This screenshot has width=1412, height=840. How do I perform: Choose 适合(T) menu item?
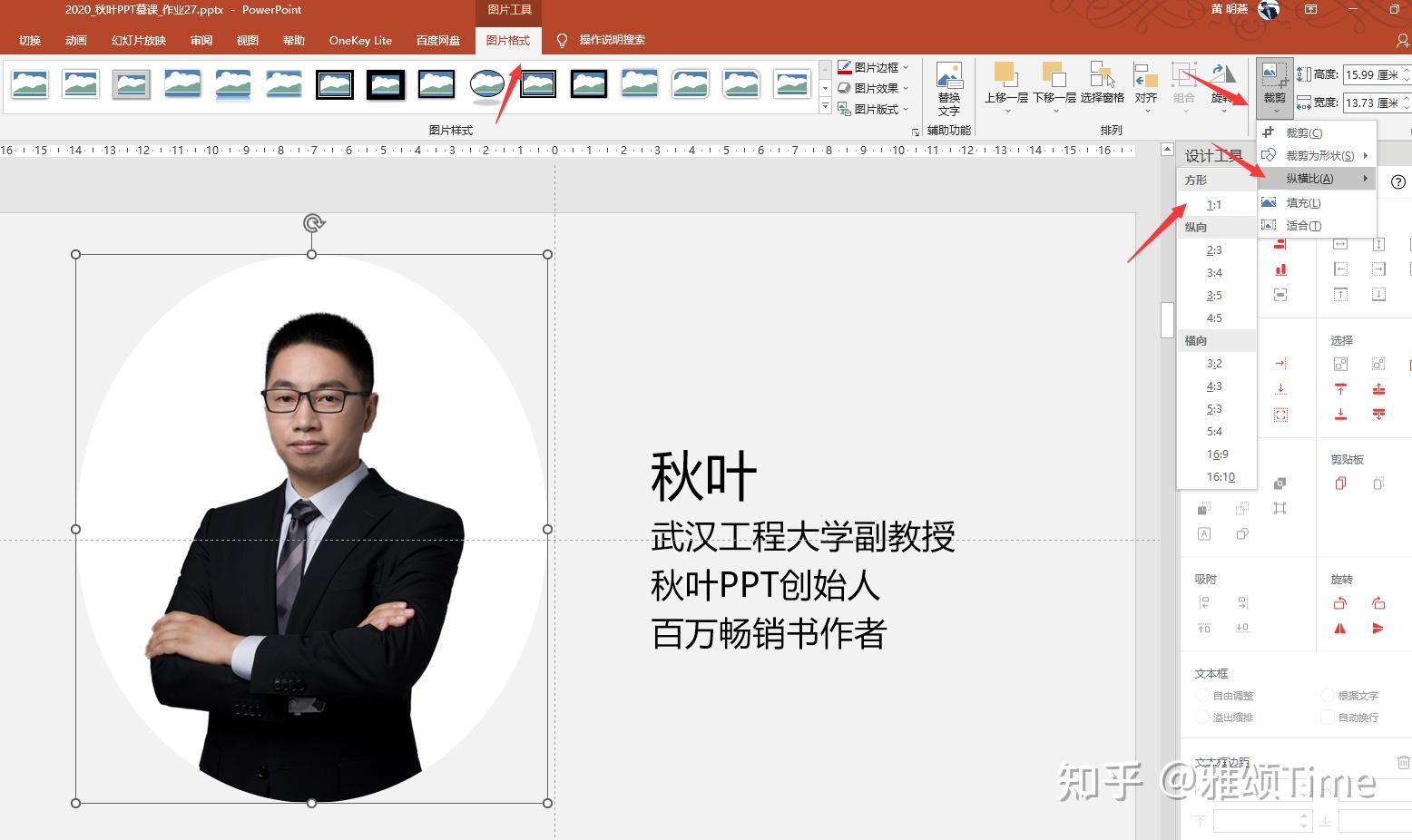click(x=1317, y=225)
